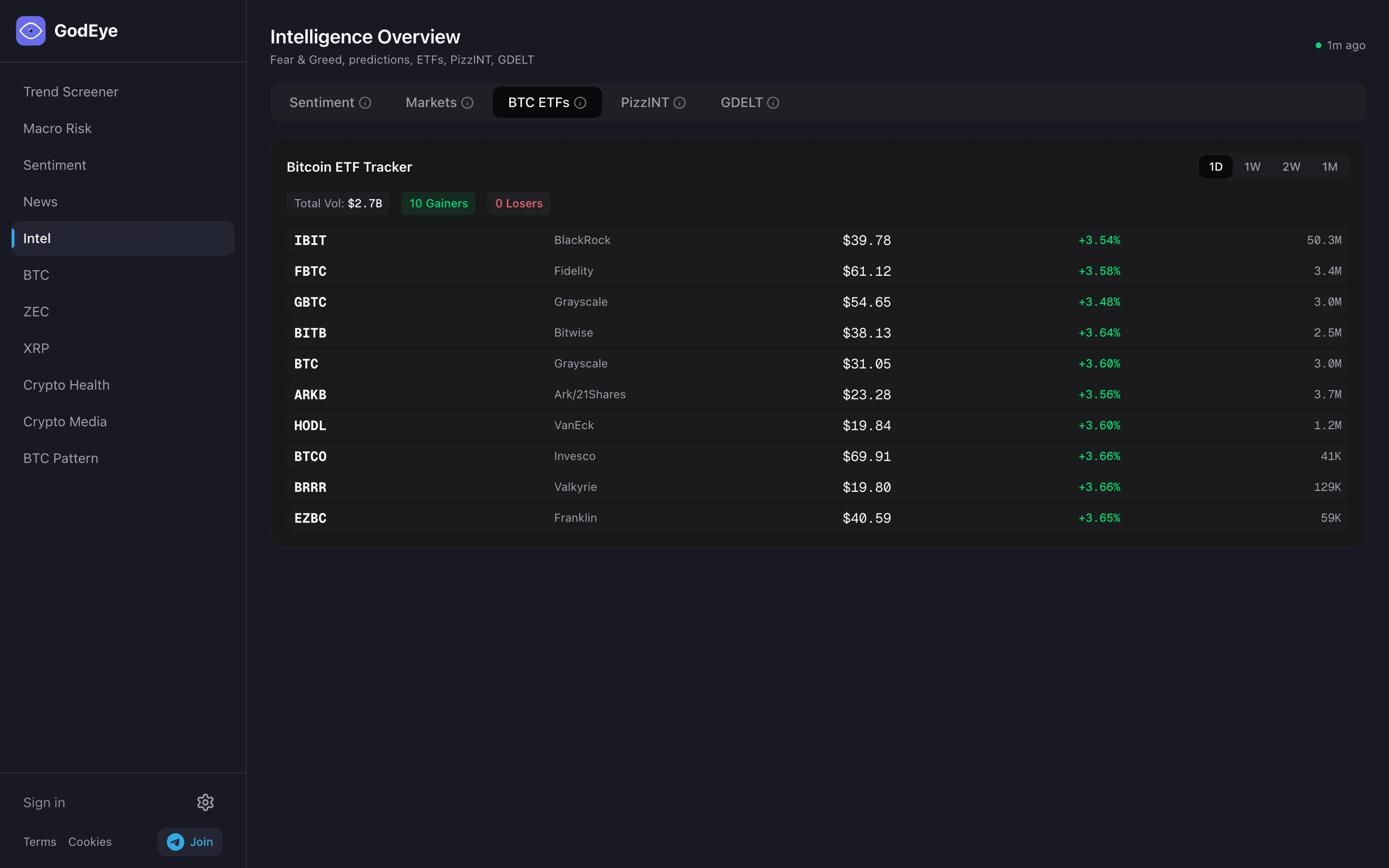1389x868 pixels.
Task: Open the Markets tab
Action: [431, 103]
